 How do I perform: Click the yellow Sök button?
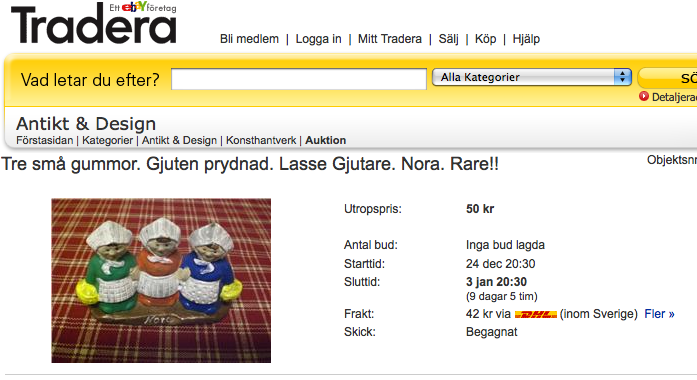668,78
